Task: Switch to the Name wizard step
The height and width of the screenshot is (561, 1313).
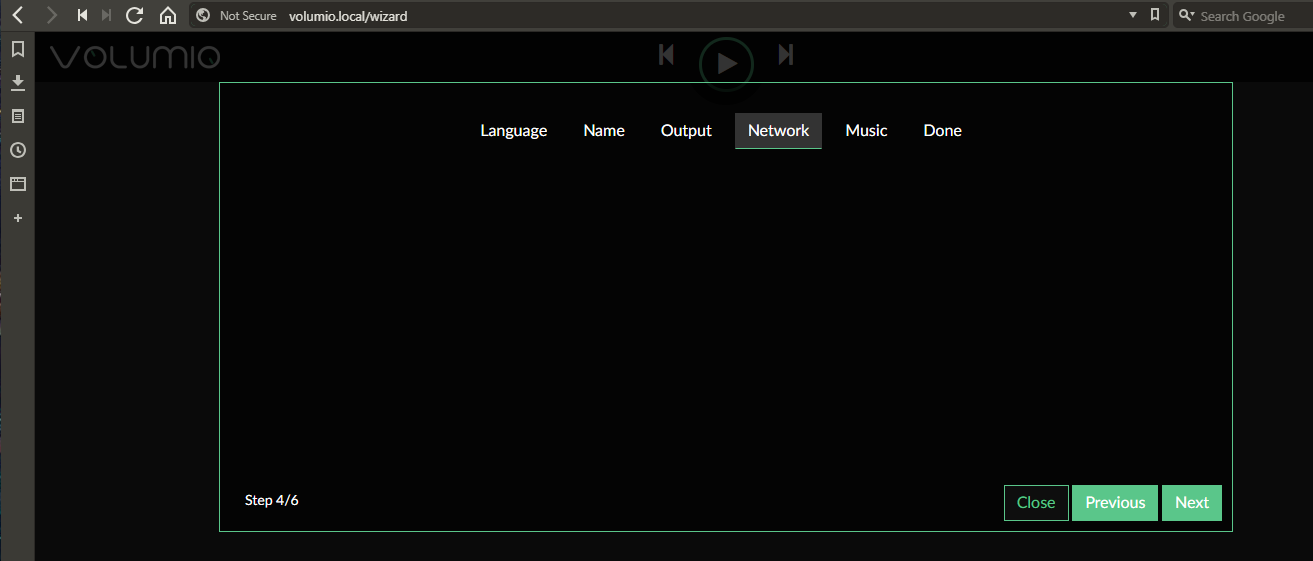Action: tap(604, 131)
